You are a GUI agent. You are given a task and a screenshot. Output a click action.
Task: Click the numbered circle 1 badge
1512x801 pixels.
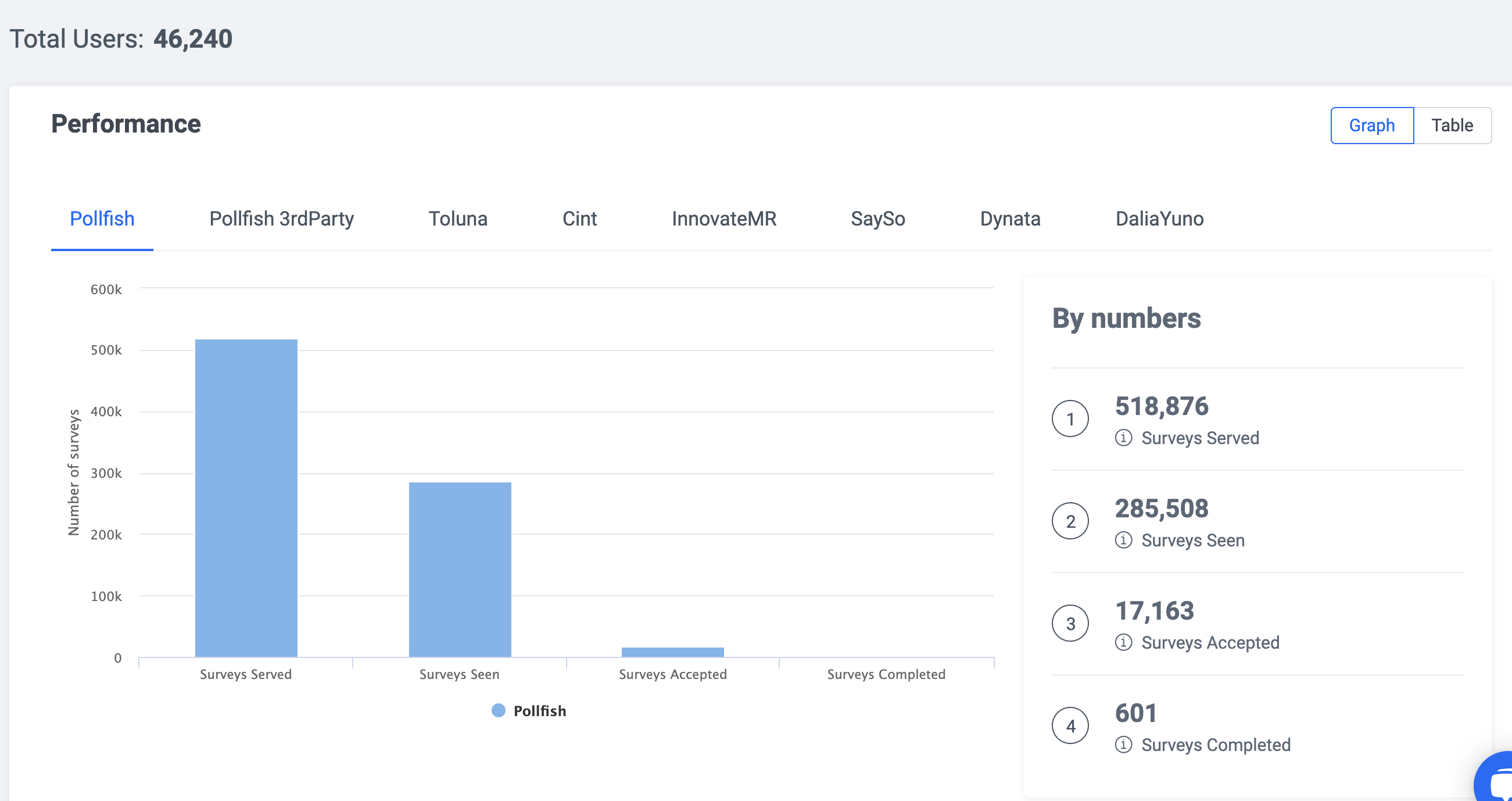(1070, 419)
